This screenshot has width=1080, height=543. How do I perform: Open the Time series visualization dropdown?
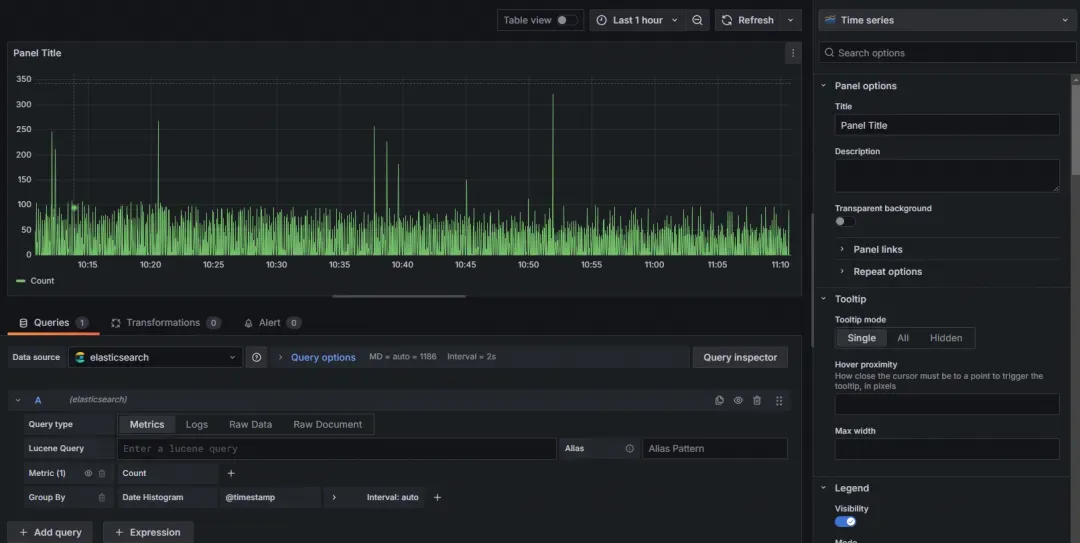tap(946, 20)
